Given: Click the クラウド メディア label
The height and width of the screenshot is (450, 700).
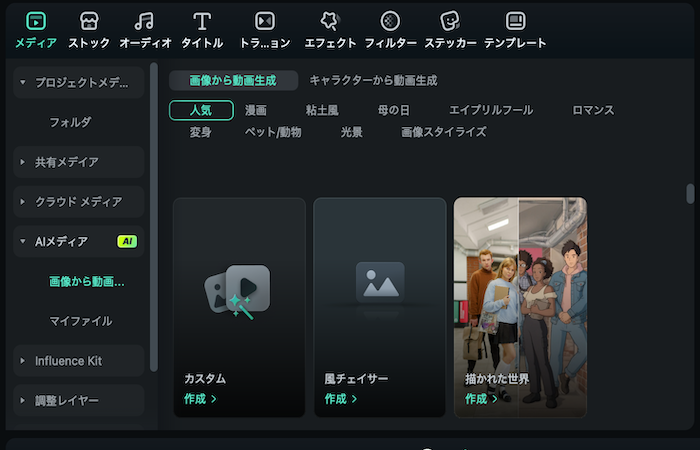Looking at the screenshot, I should (79, 202).
